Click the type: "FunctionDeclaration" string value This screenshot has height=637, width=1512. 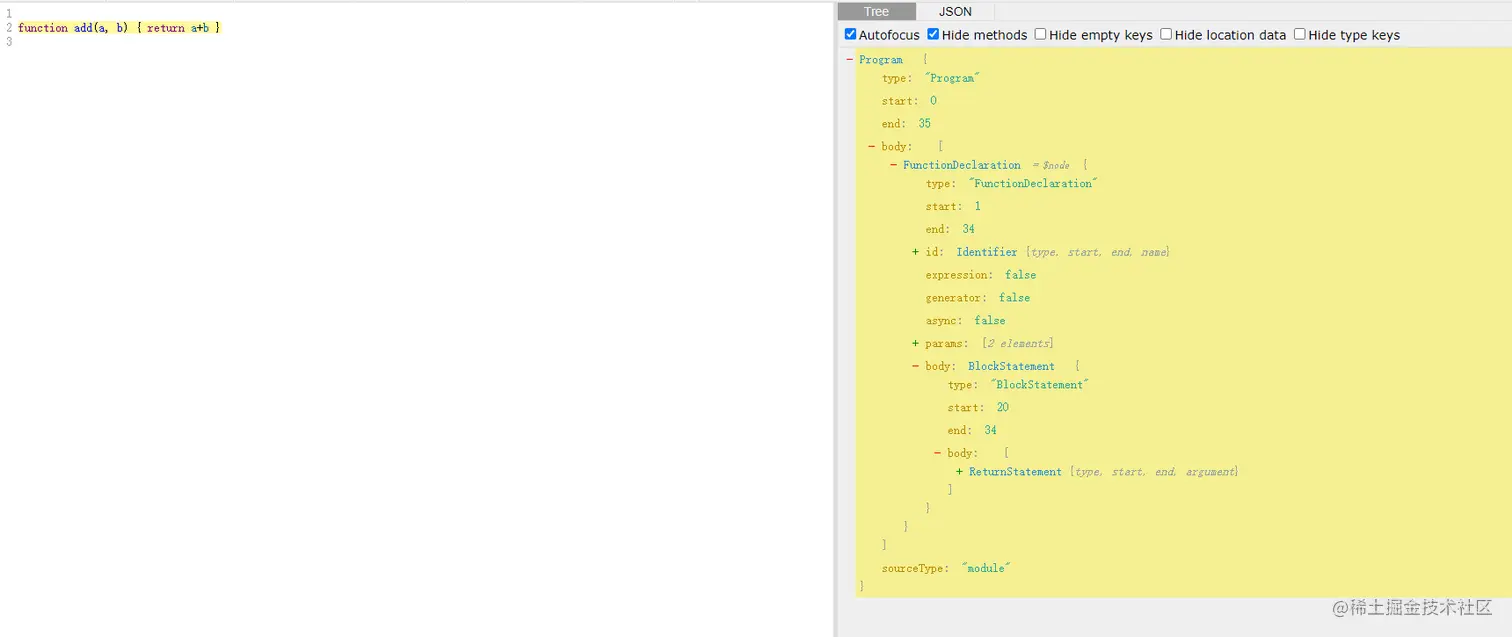[1033, 184]
